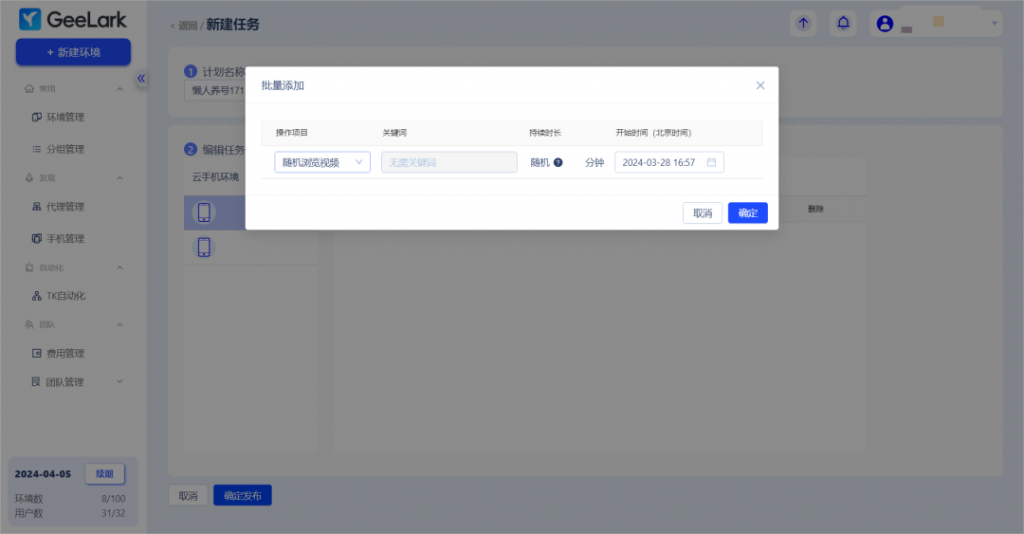The image size is (1024, 534).
Task: Click the upload arrow icon in header
Action: (802, 23)
